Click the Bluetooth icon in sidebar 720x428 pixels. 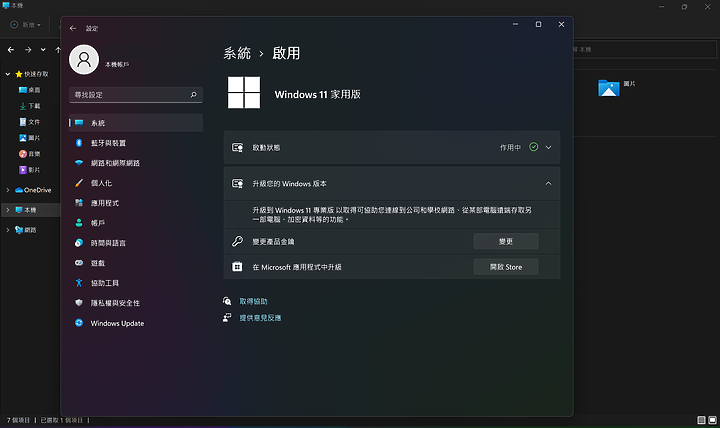[79, 143]
